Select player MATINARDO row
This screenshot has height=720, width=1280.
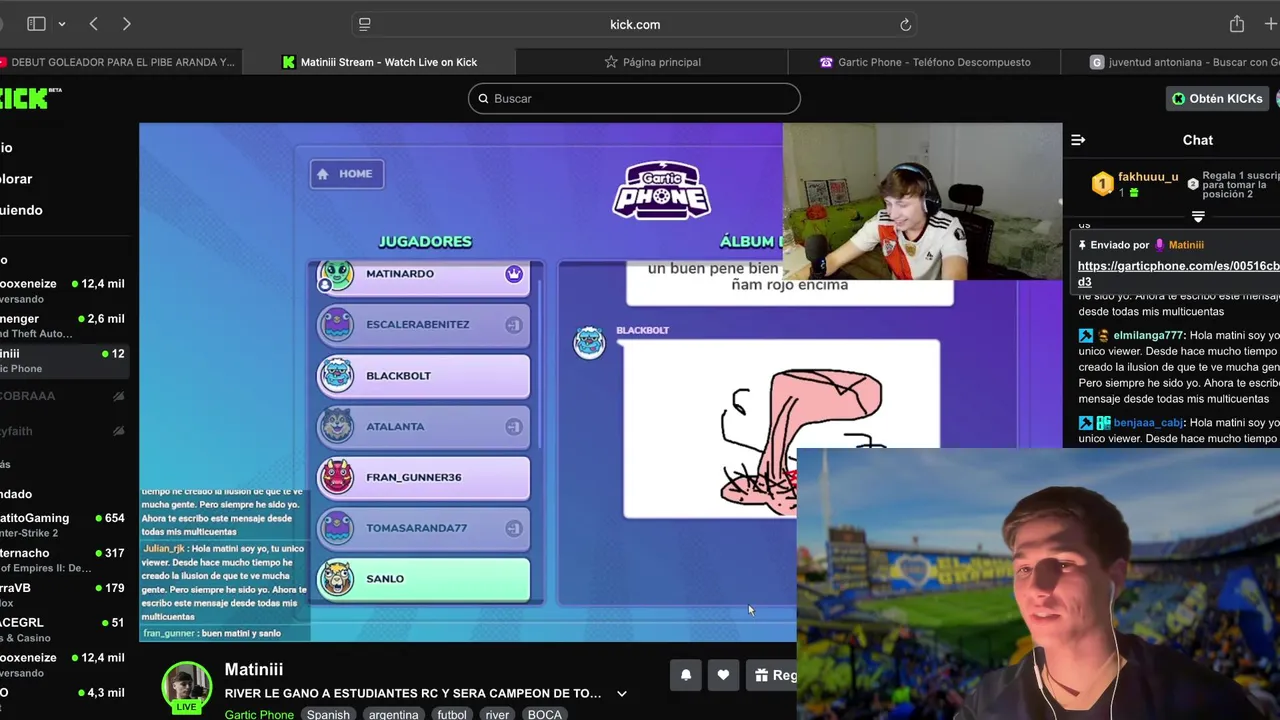click(423, 274)
